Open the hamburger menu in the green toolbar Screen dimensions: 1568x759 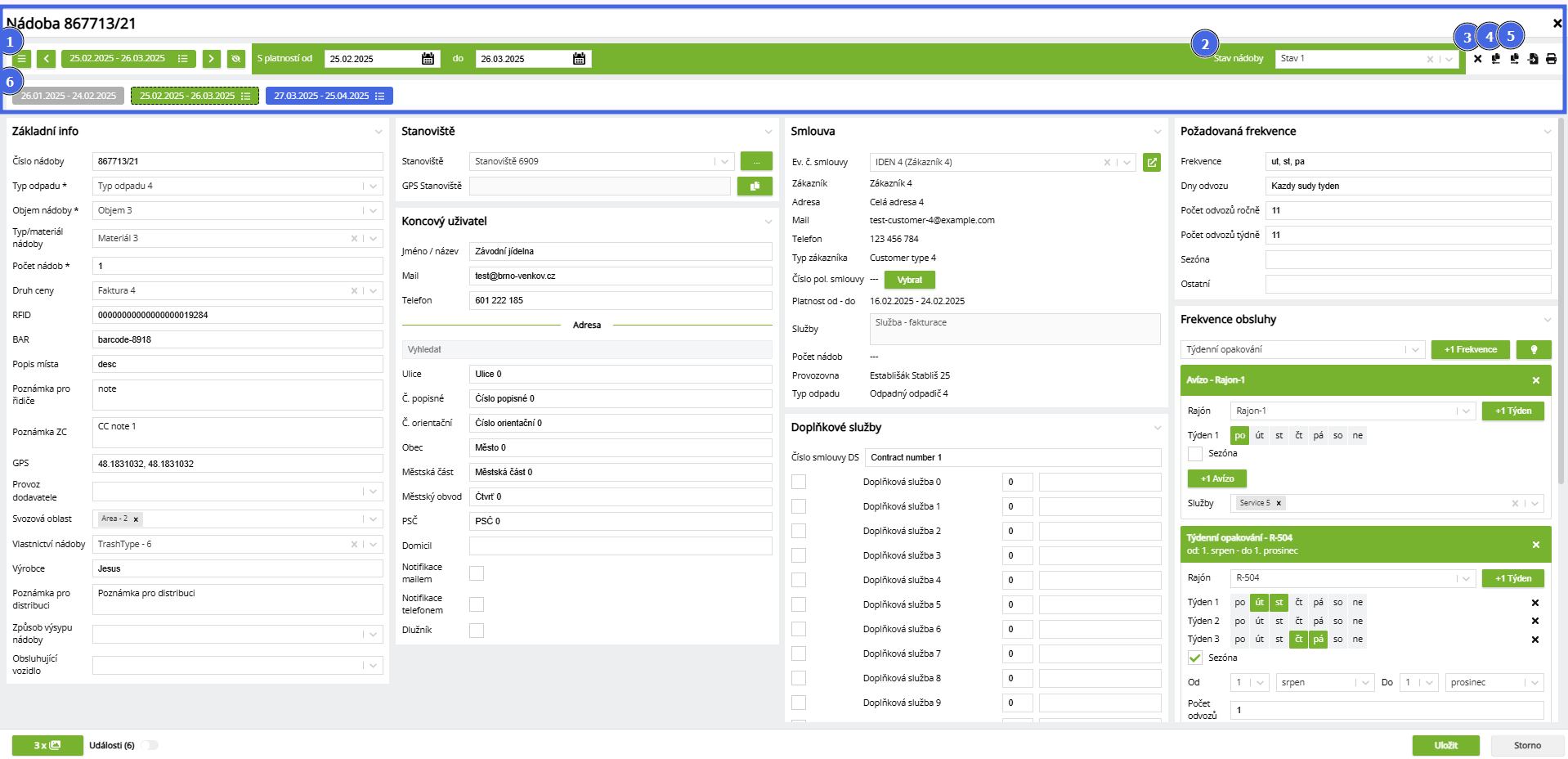pos(22,59)
